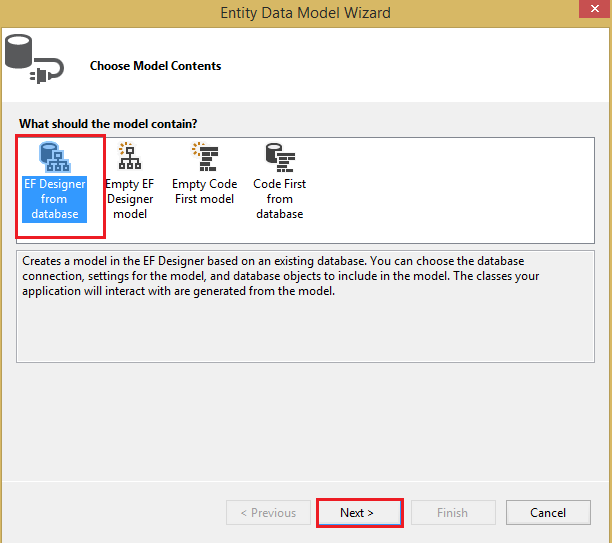Click the "Code First from database" label text
This screenshot has height=543, width=612.
(279, 199)
